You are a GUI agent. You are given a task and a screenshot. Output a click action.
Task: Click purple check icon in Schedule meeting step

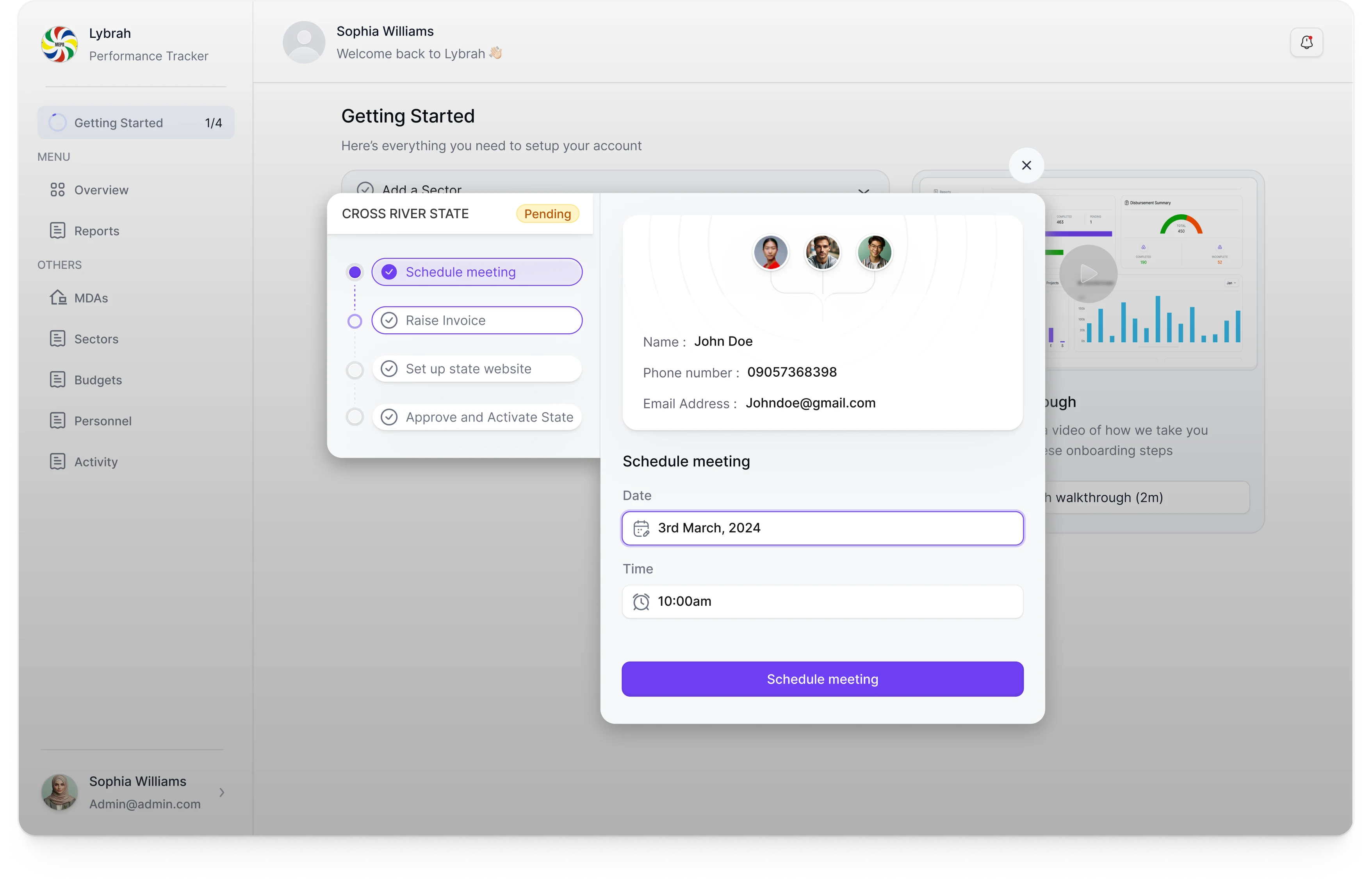[389, 272]
